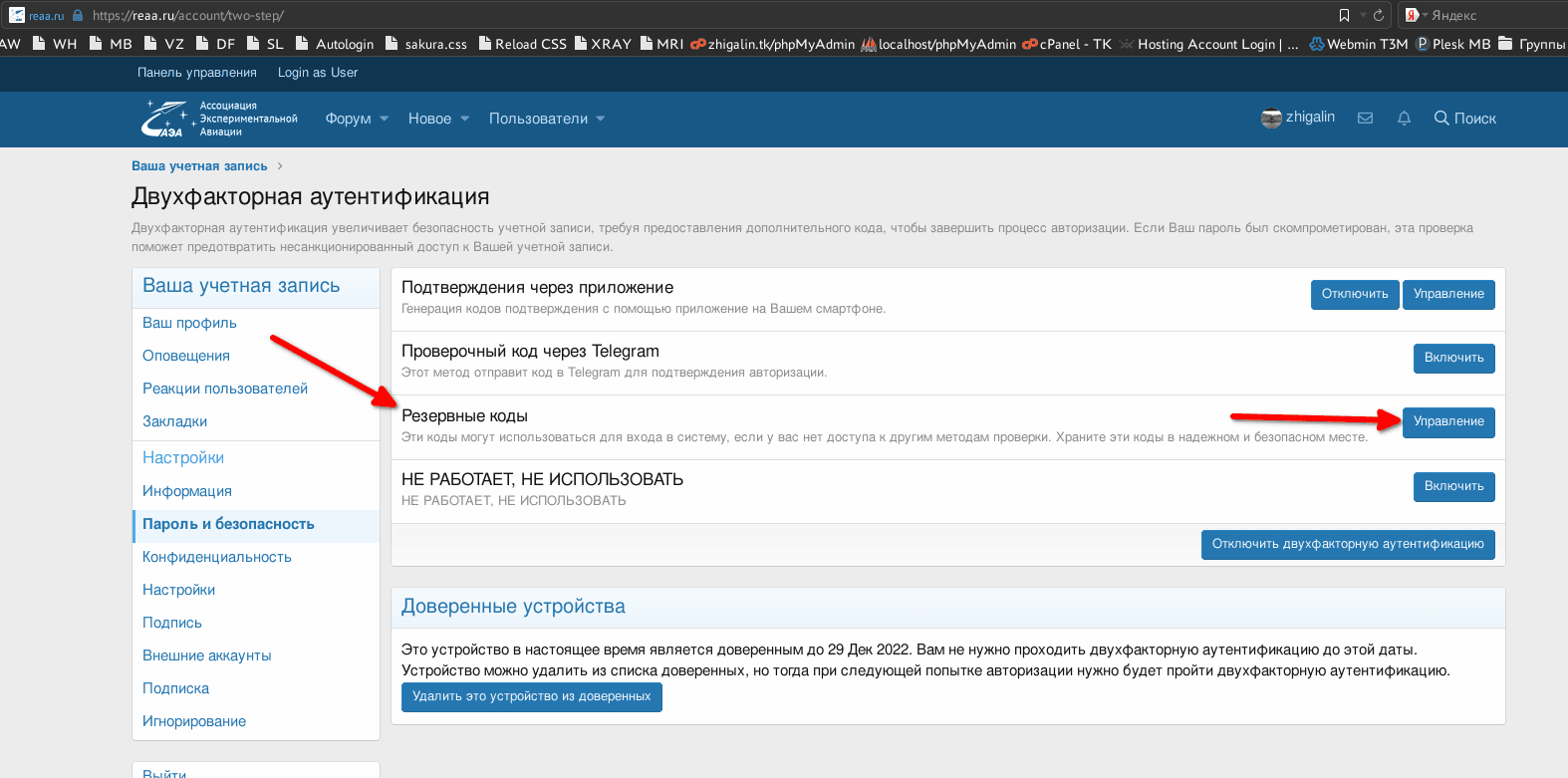Open Панель управления admin link
The image size is (1568, 778).
coord(197,73)
